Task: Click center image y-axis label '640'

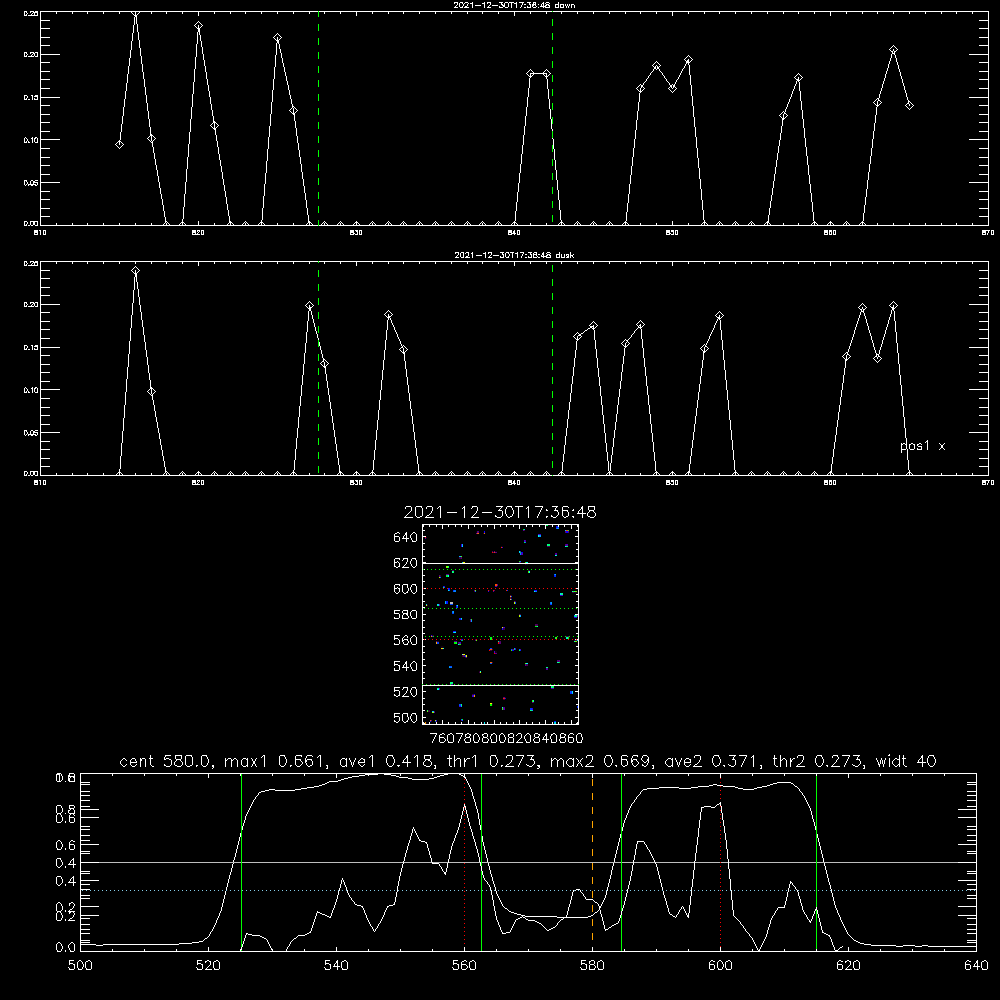Action: pyautogui.click(x=406, y=538)
